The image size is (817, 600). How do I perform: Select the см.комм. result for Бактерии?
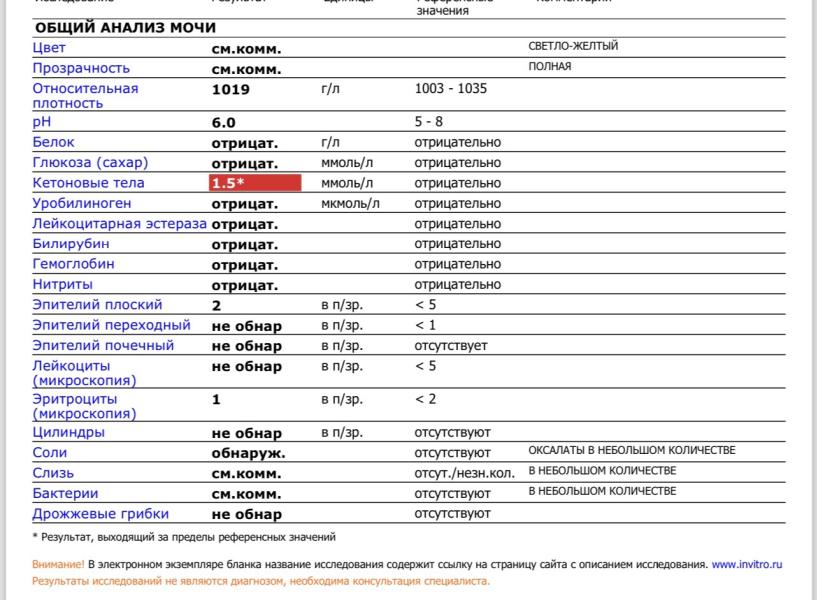[246, 494]
